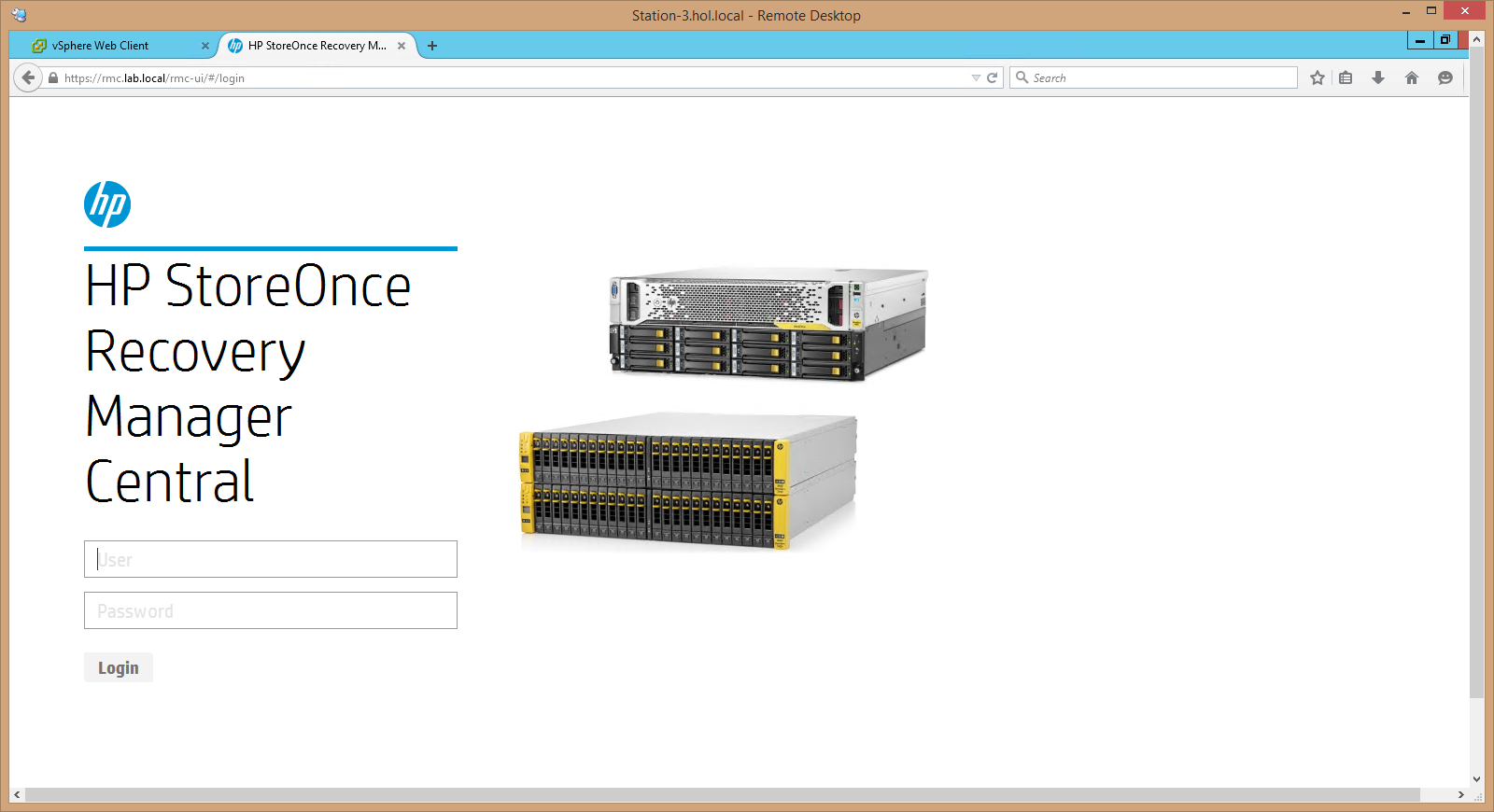The width and height of the screenshot is (1494, 812).
Task: Click the StoreOnce server appliance image
Action: pos(768,325)
